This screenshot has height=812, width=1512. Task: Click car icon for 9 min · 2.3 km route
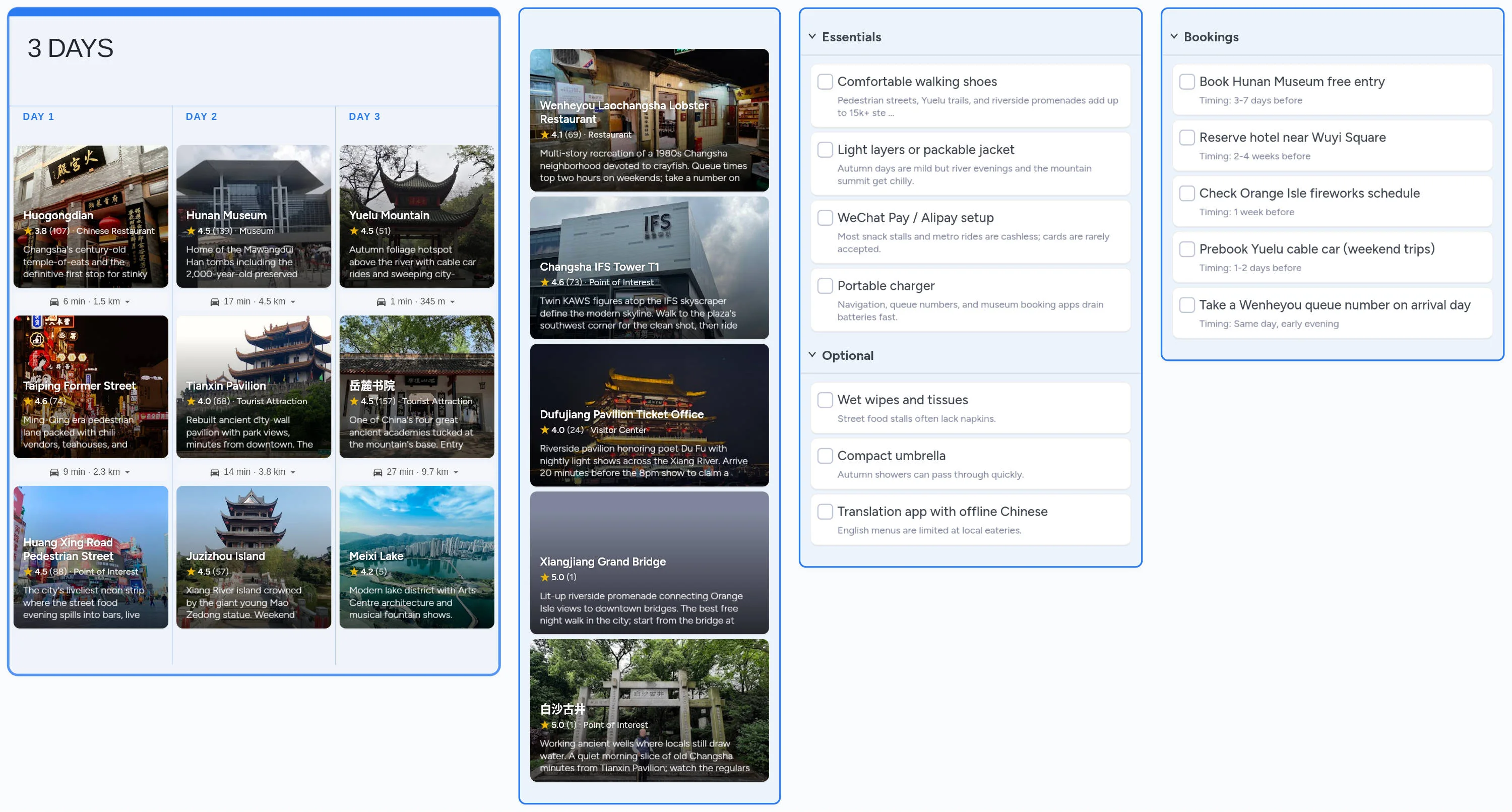click(54, 472)
